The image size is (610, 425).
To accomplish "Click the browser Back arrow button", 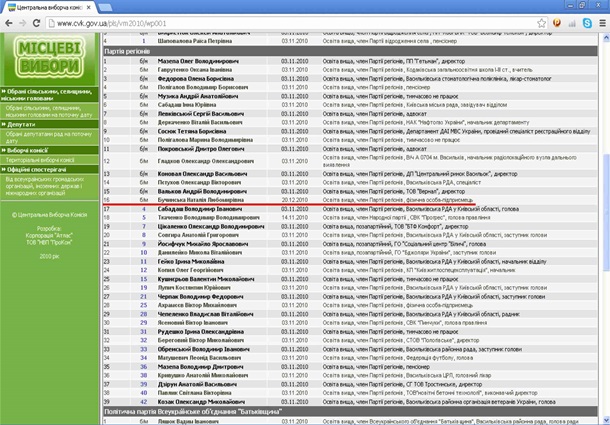I will [10, 21].
